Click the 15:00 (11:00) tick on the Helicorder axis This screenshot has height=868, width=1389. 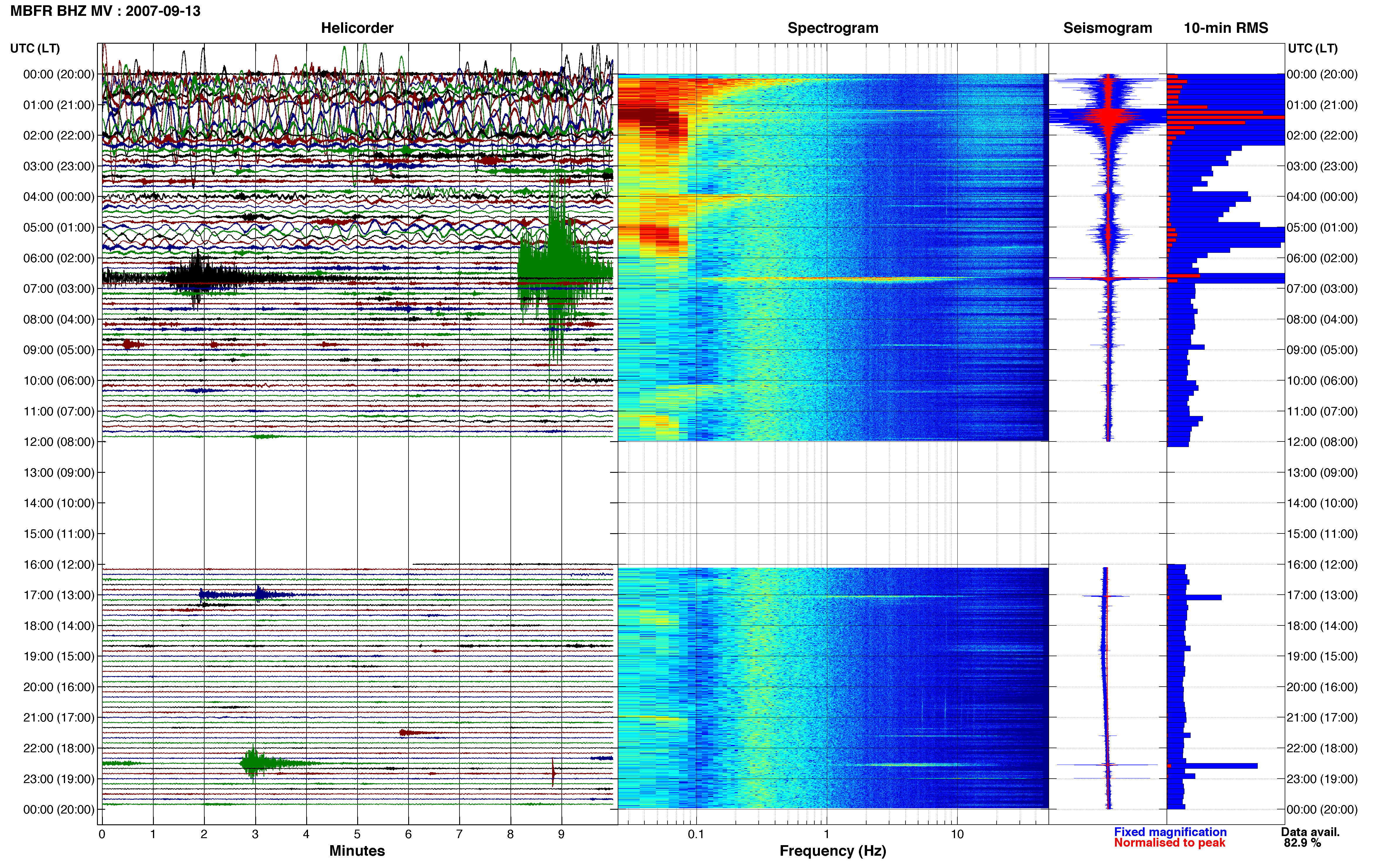pos(59,534)
